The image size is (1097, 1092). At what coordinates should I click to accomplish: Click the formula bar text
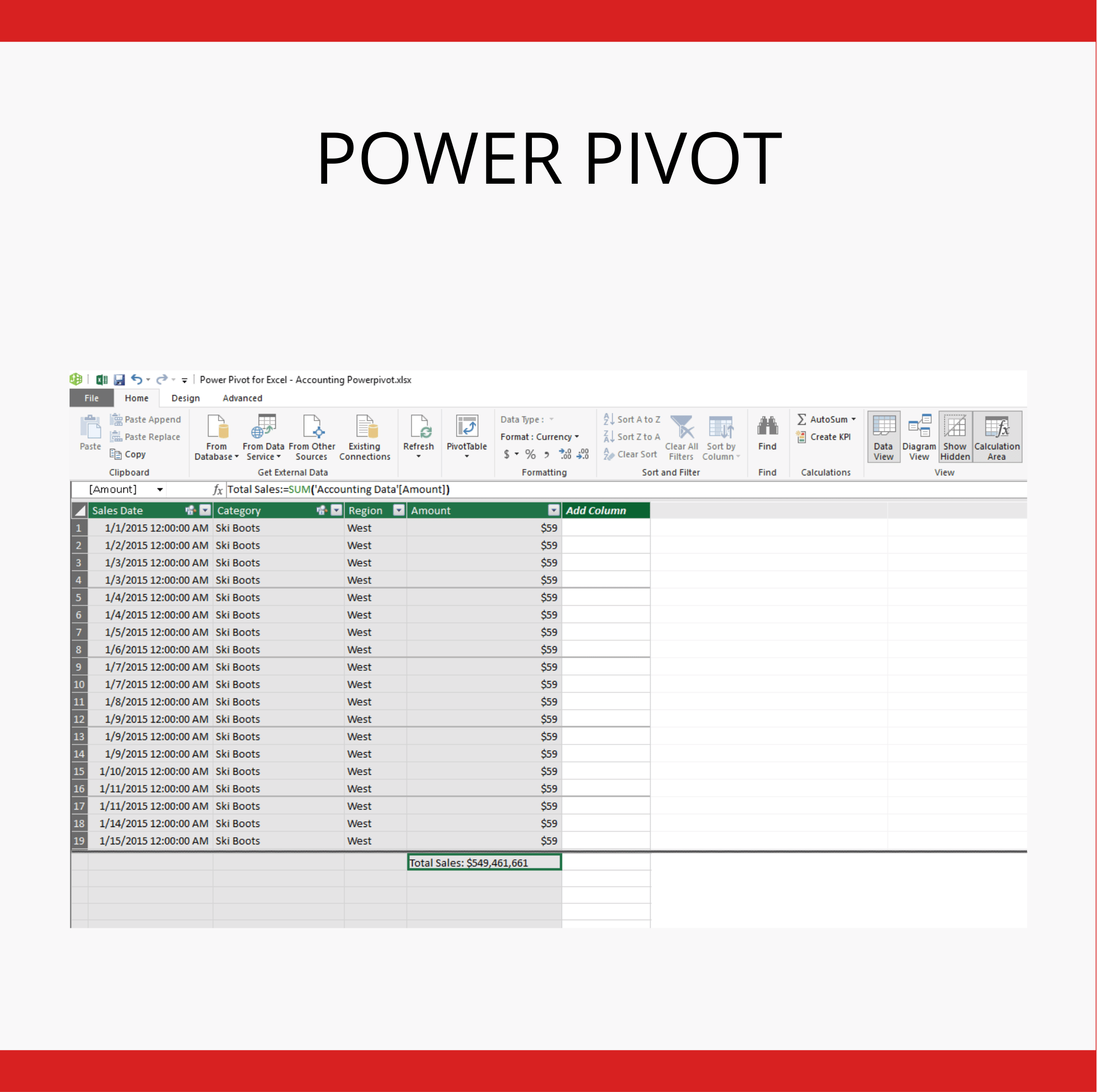338,489
